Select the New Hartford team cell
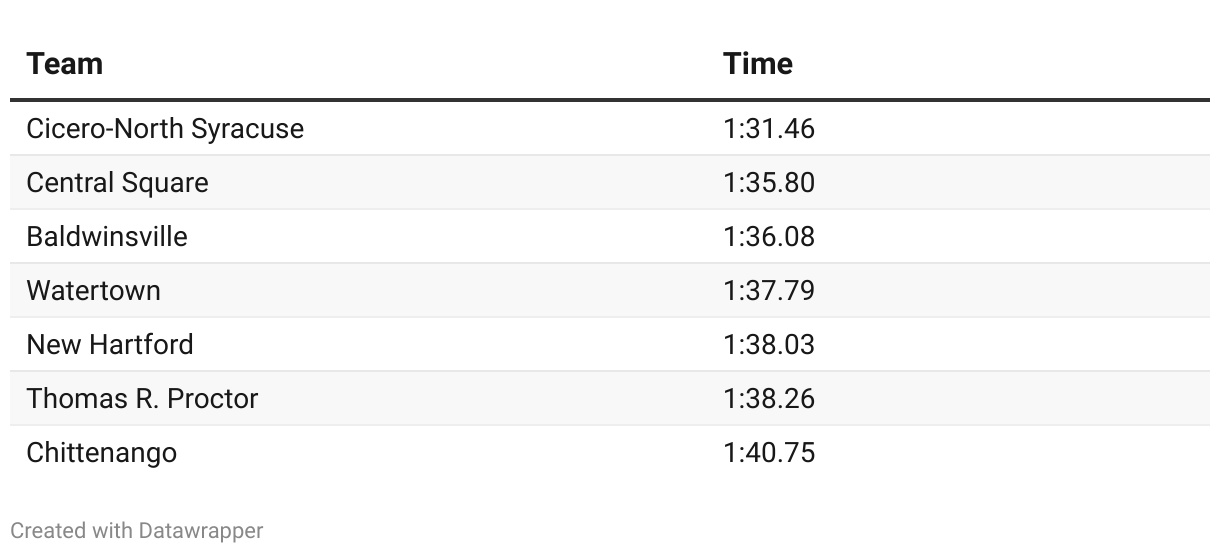The image size is (1220, 554). (x=110, y=345)
